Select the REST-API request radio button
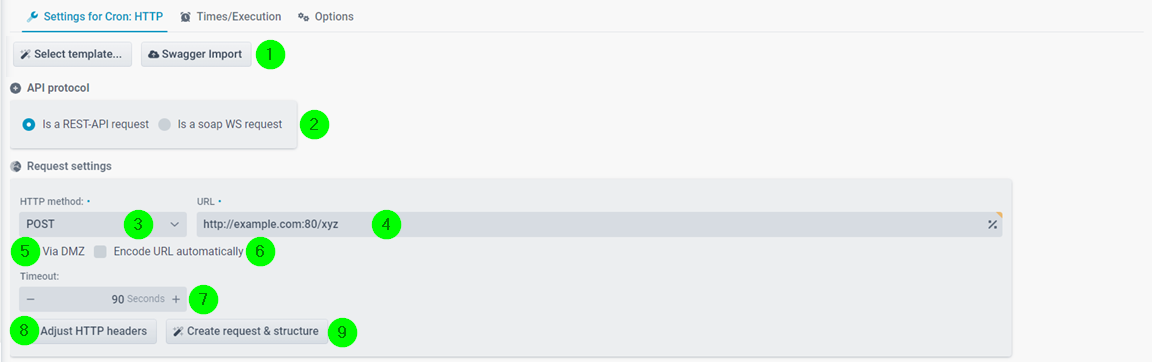 pos(29,125)
